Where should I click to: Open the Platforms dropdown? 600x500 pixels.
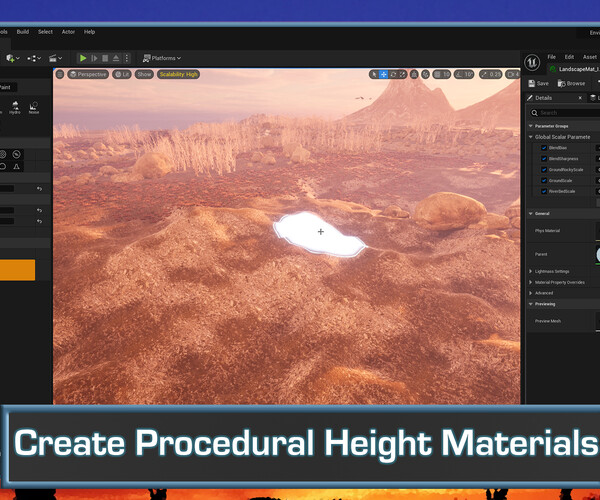click(161, 58)
